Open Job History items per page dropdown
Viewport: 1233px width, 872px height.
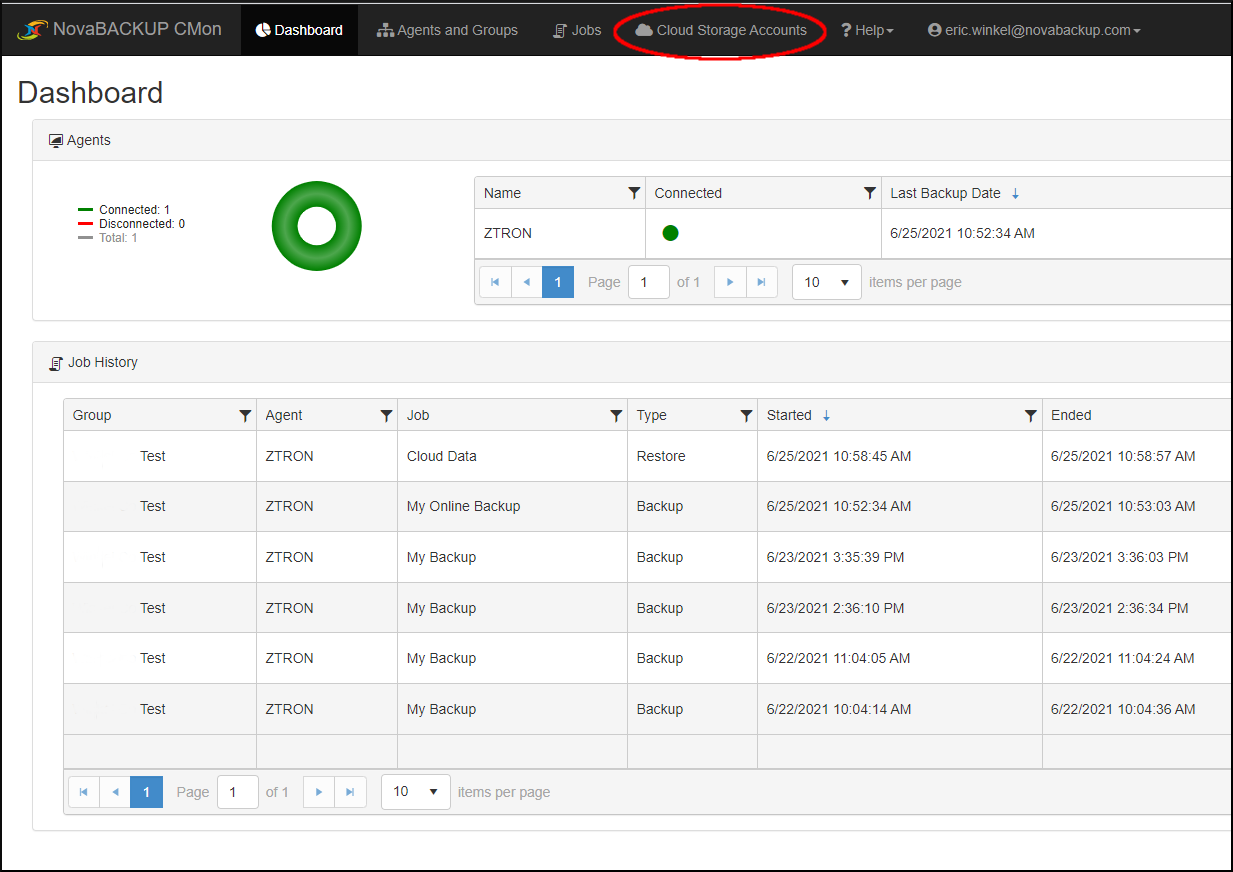point(416,792)
